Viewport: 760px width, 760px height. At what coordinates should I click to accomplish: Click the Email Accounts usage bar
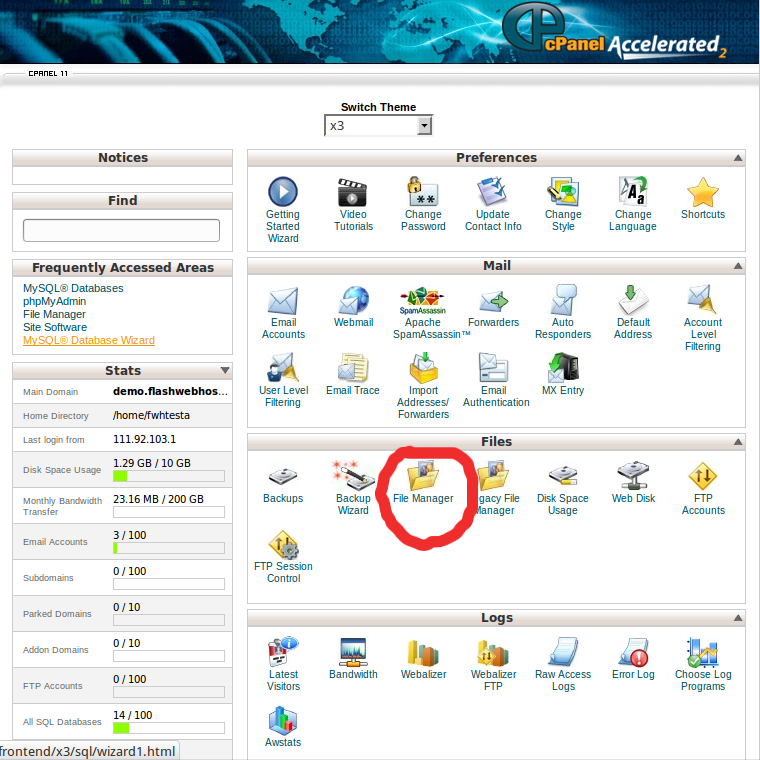169,548
